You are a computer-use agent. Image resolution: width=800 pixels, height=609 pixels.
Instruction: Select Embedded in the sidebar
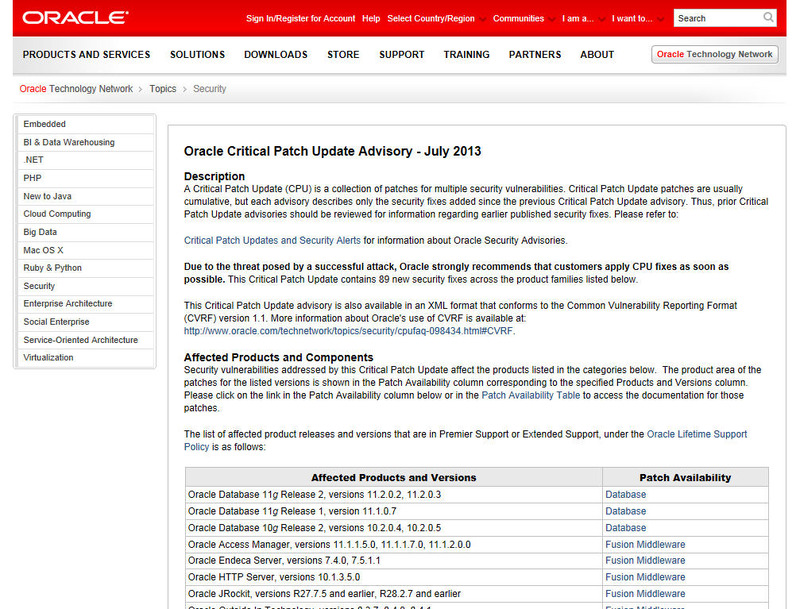click(x=45, y=124)
